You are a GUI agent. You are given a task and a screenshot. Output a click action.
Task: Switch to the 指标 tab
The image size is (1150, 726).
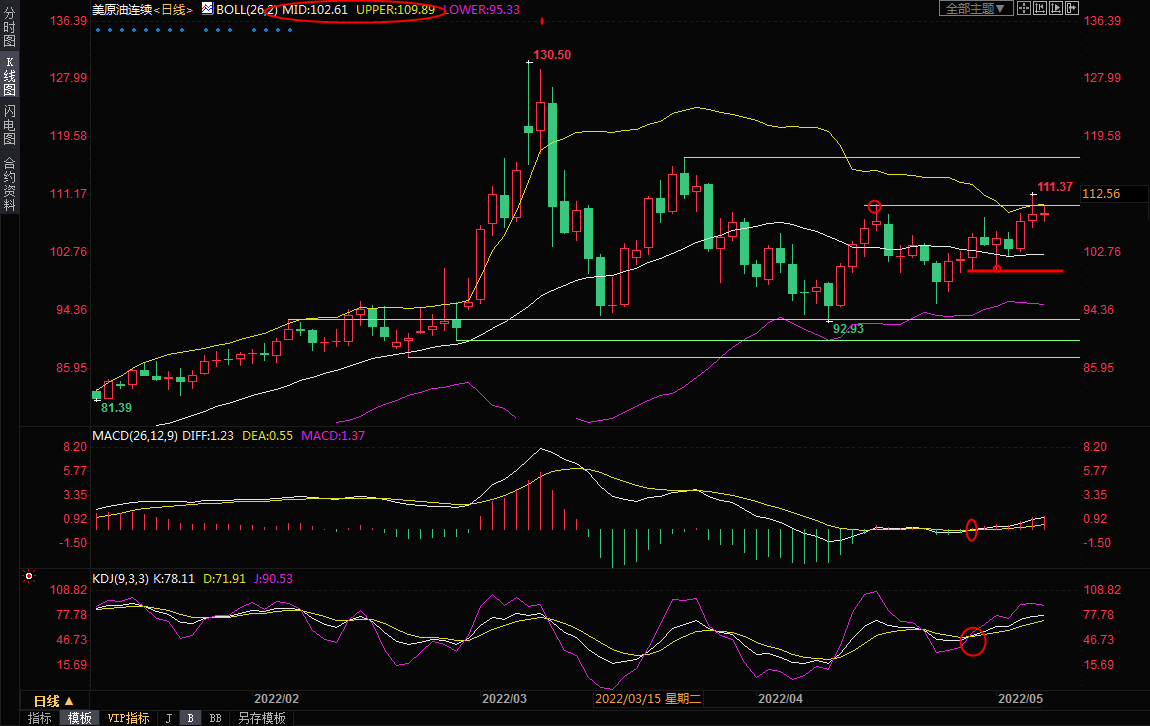click(x=40, y=718)
